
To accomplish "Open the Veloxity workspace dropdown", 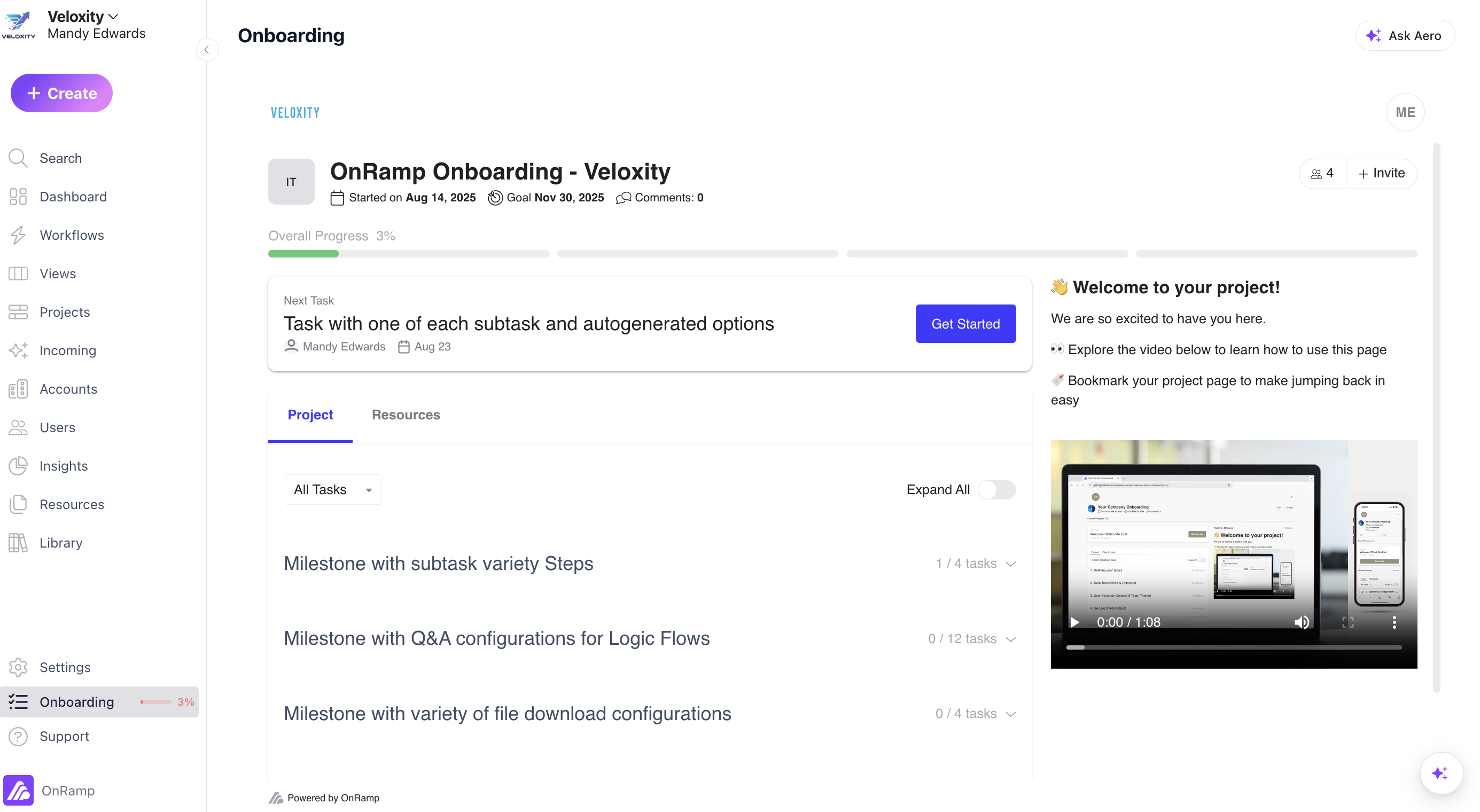I will (x=83, y=17).
